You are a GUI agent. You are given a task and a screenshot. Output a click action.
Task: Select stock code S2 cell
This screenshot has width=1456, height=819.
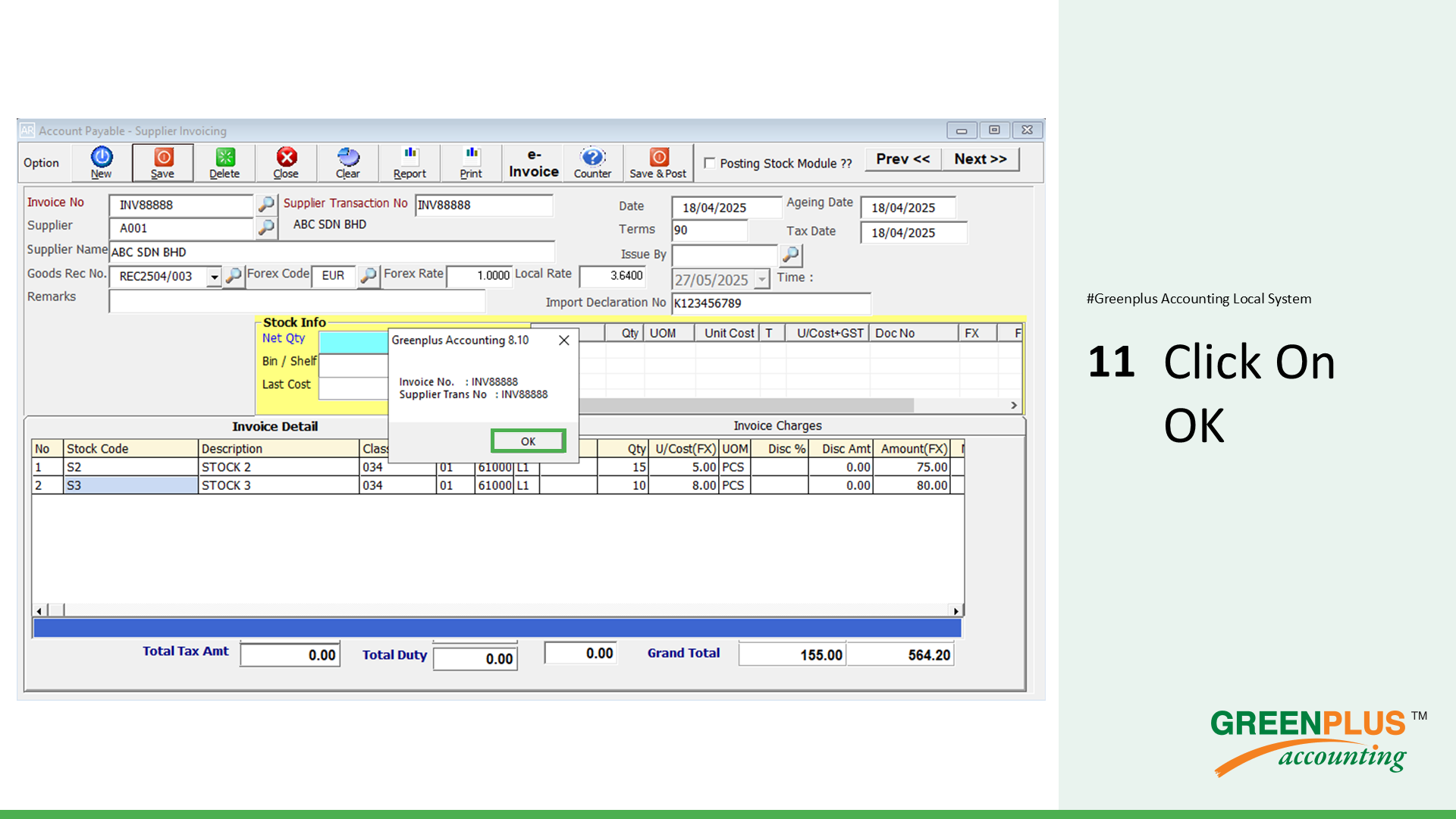pyautogui.click(x=130, y=467)
